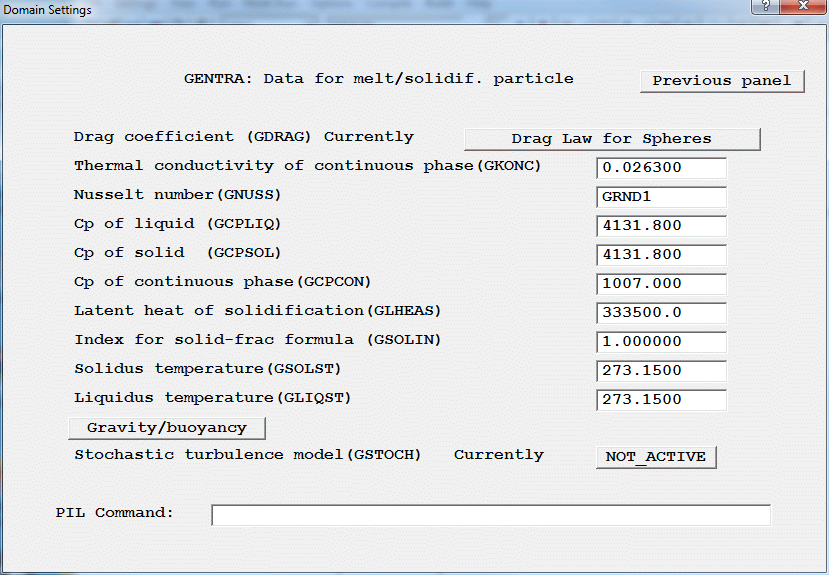
Task: Click inside the PIL Command text box
Action: [490, 515]
